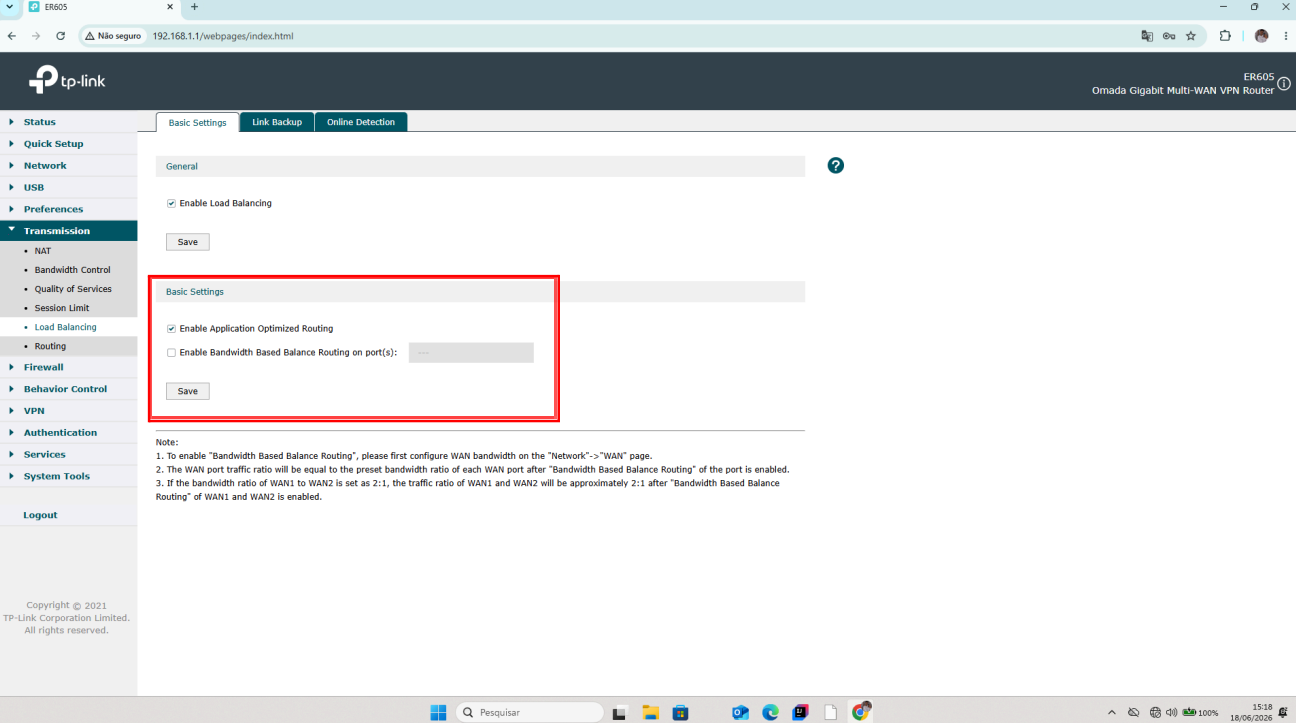Image resolution: width=1296 pixels, height=723 pixels.
Task: Open notifications bell in tray
Action: (x=1282, y=712)
